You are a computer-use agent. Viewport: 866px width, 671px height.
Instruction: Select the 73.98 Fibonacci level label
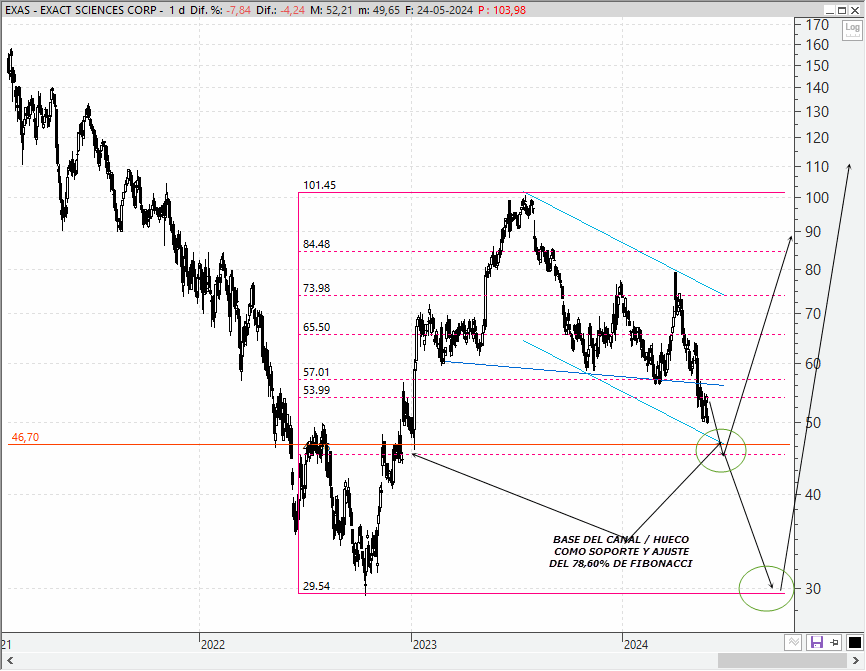click(316, 288)
